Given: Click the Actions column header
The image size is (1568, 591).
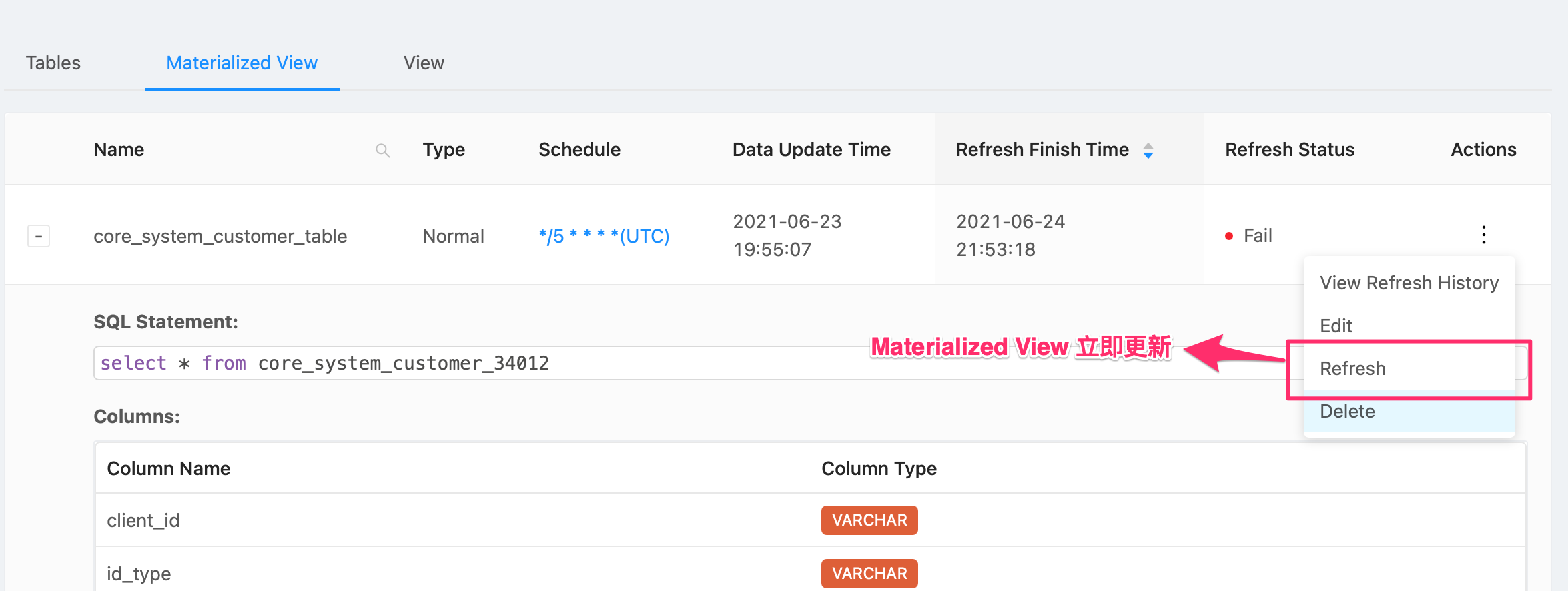Looking at the screenshot, I should 1483,149.
